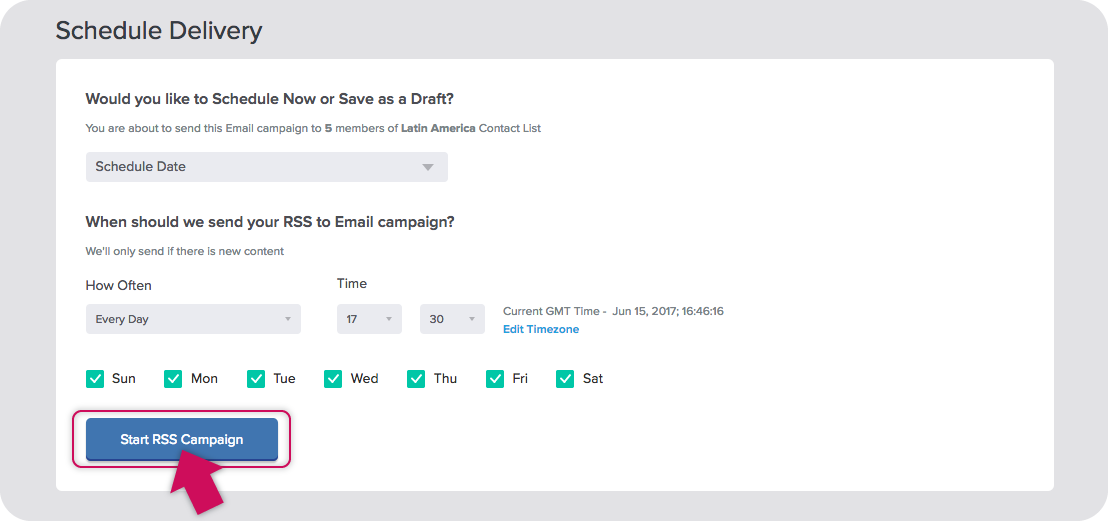Toggle the Wed checkbox
1108x521 pixels.
[x=333, y=379]
